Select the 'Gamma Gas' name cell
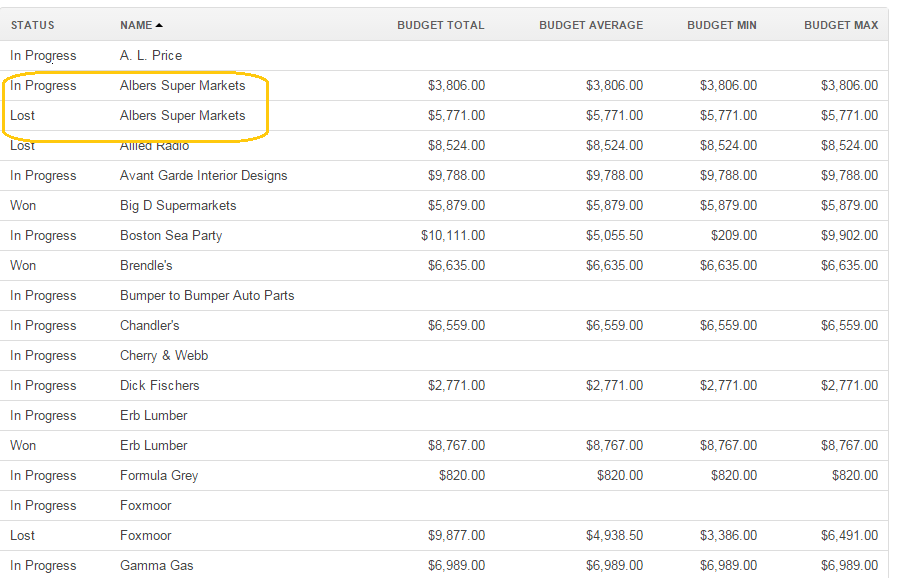This screenshot has width=904, height=578. [x=156, y=565]
